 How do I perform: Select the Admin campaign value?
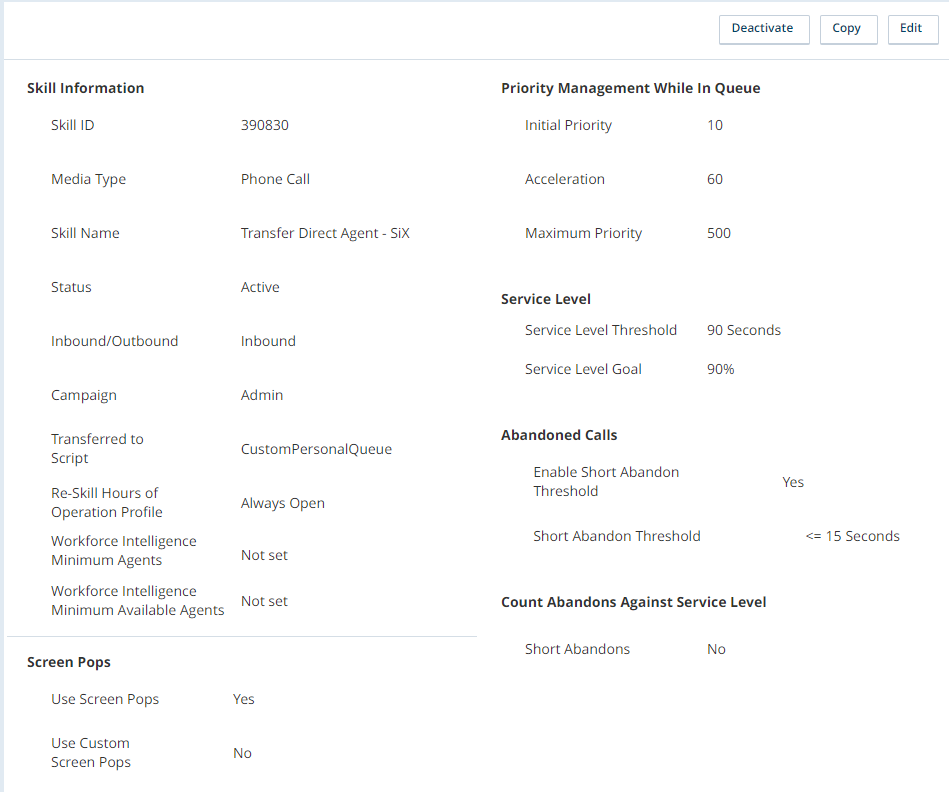point(262,395)
